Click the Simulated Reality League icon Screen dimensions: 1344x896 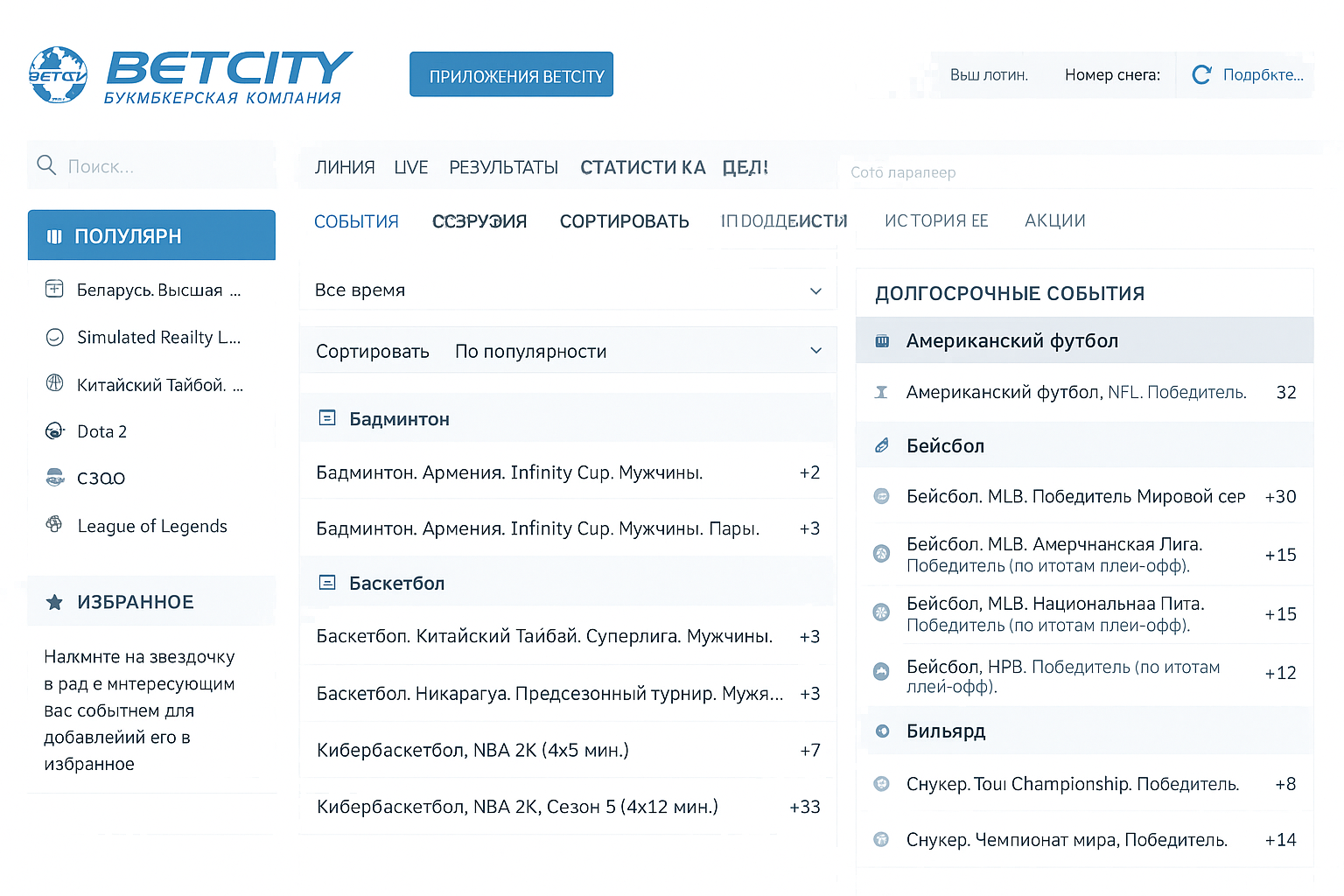(x=54, y=338)
